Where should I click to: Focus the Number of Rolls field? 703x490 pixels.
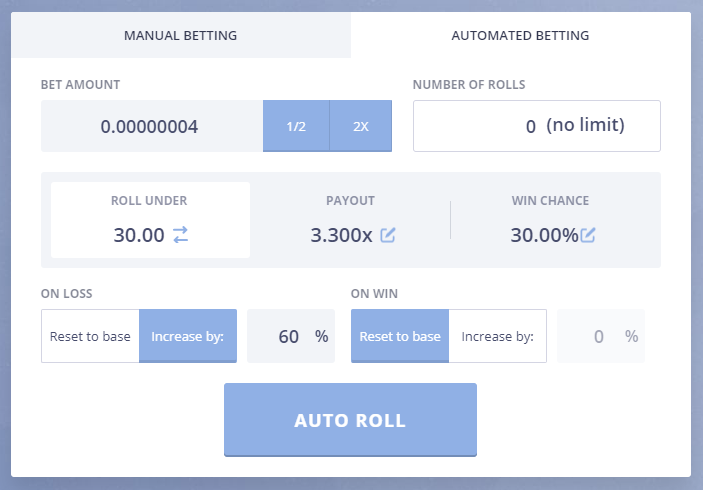pyautogui.click(x=537, y=126)
